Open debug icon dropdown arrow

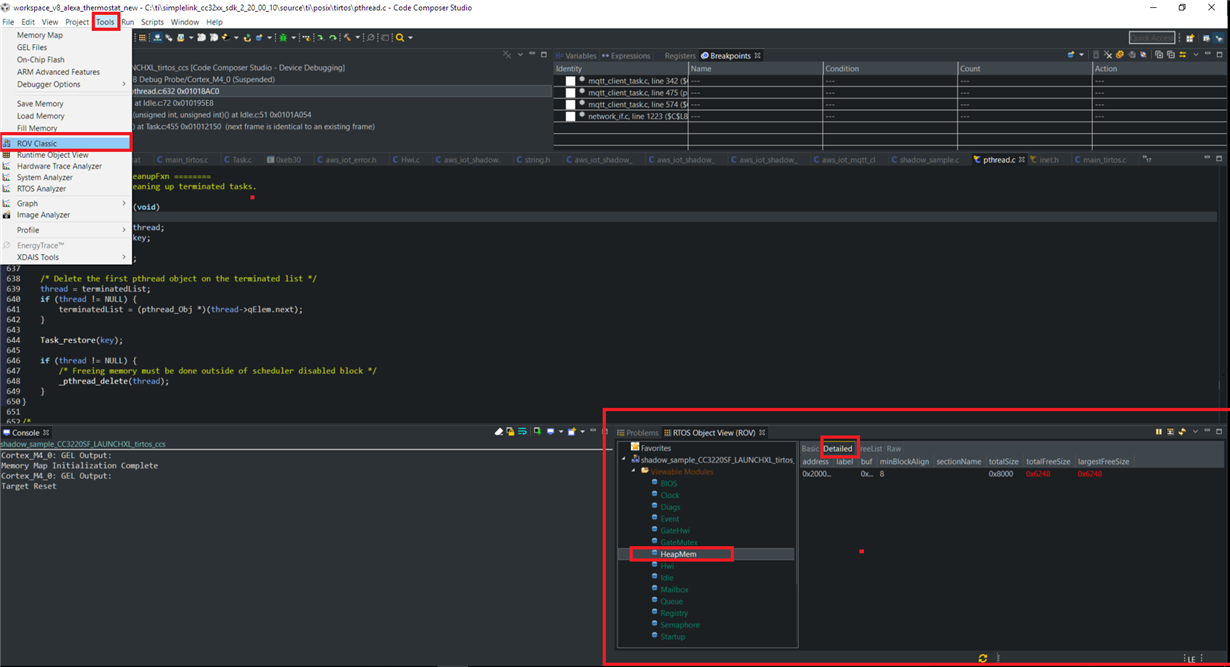pyautogui.click(x=292, y=38)
